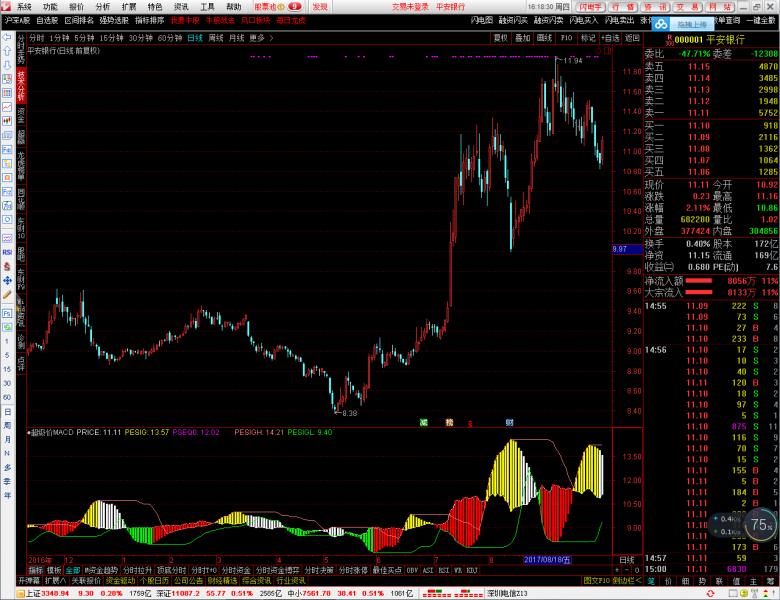Switch chart to 5分钟 period

(84, 38)
